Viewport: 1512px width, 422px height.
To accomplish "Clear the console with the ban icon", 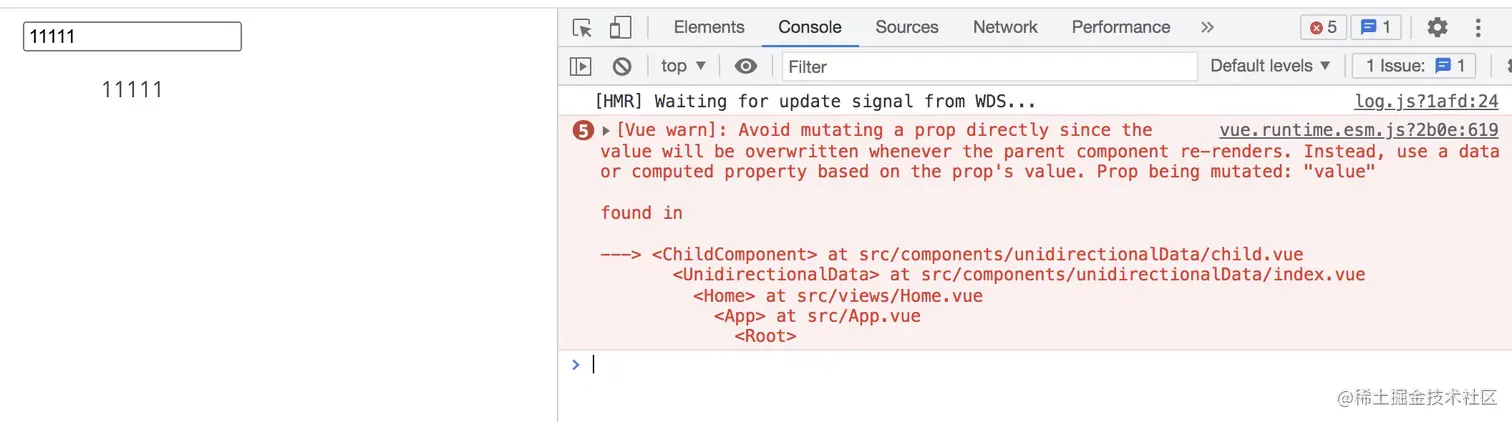I will 622,66.
